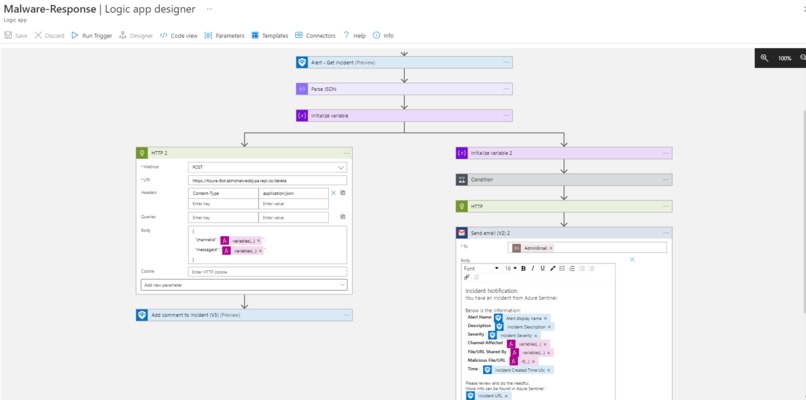Click the HTTP 2 lightbulb icon
Screen dimensions: 806x400
tap(142, 153)
